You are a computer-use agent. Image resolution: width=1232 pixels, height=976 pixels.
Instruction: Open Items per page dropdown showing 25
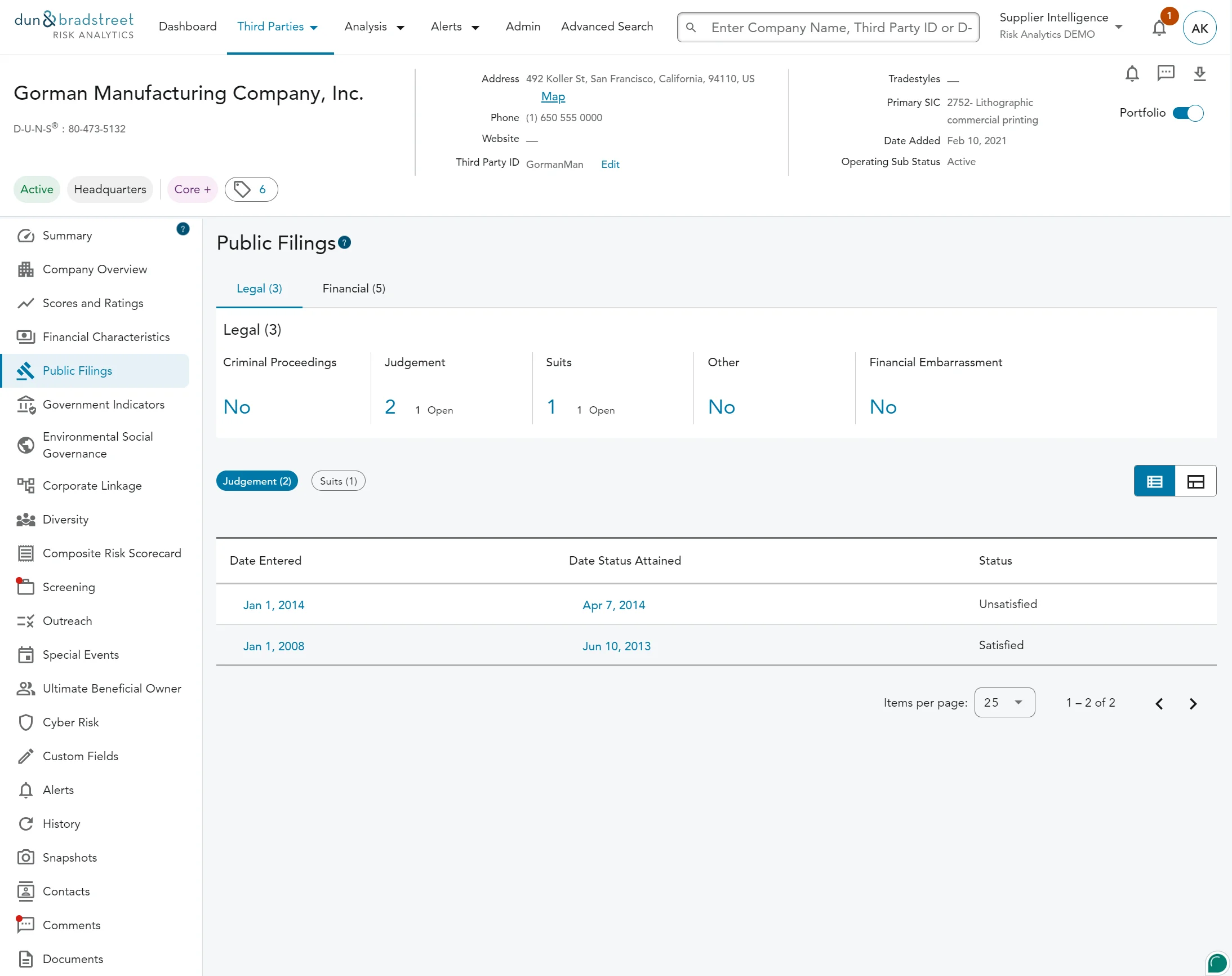(1004, 702)
